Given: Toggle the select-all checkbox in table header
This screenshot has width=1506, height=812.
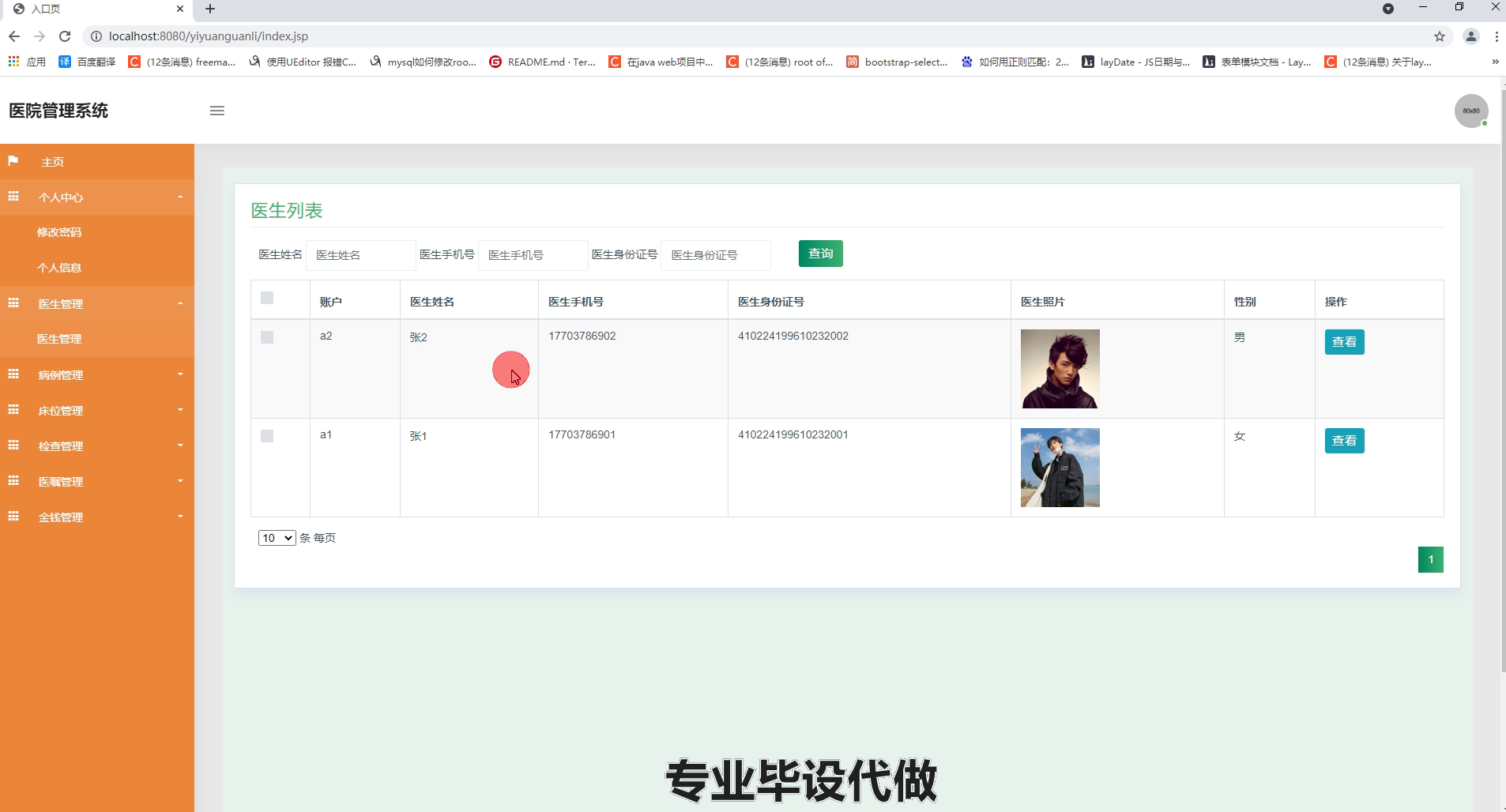Looking at the screenshot, I should (267, 298).
